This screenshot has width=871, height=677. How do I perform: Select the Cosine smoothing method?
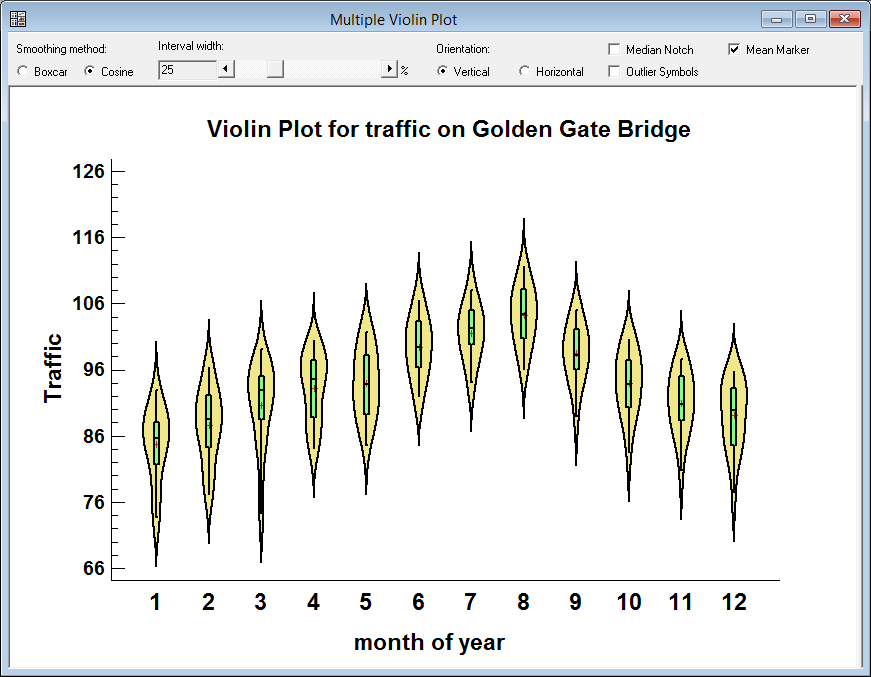pyautogui.click(x=88, y=70)
